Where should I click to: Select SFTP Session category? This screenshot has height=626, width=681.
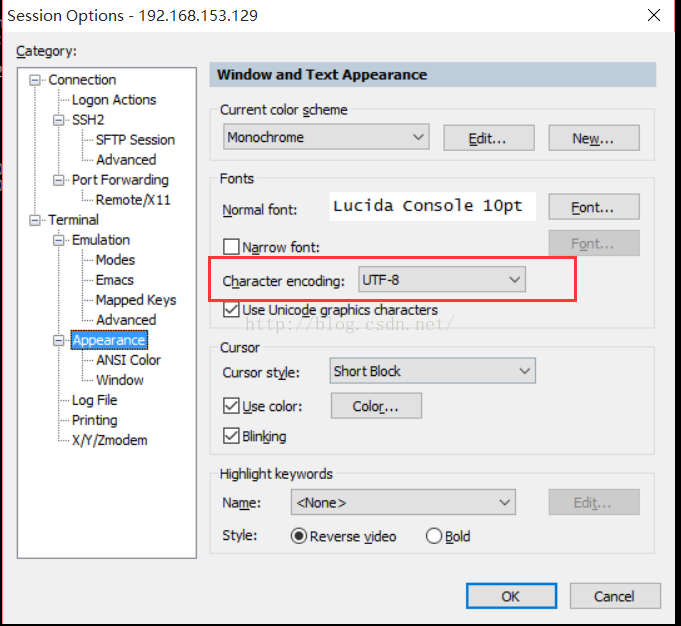135,140
